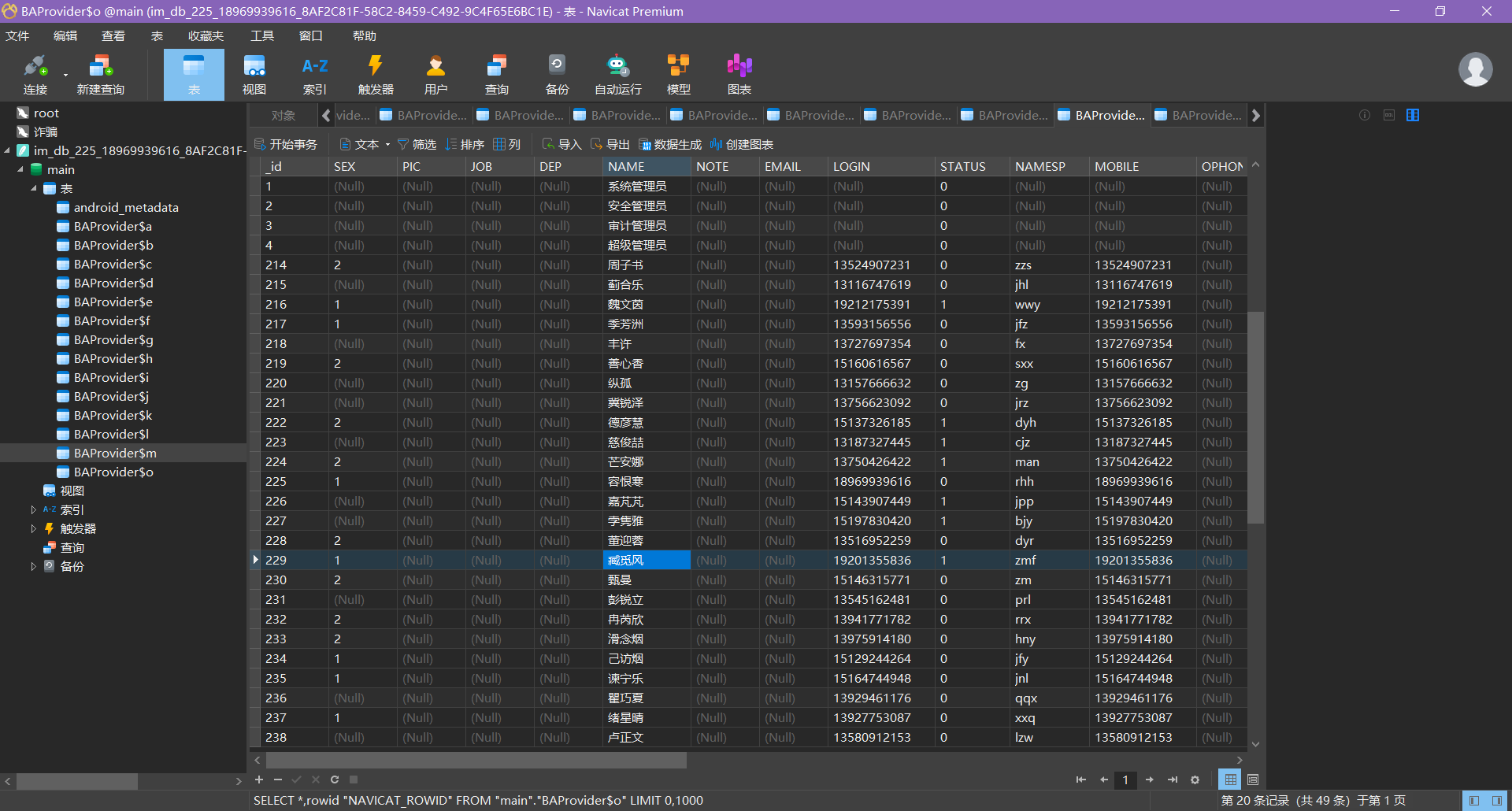Click the 列 columns tool
The height and width of the screenshot is (811, 1512).
pyautogui.click(x=507, y=144)
